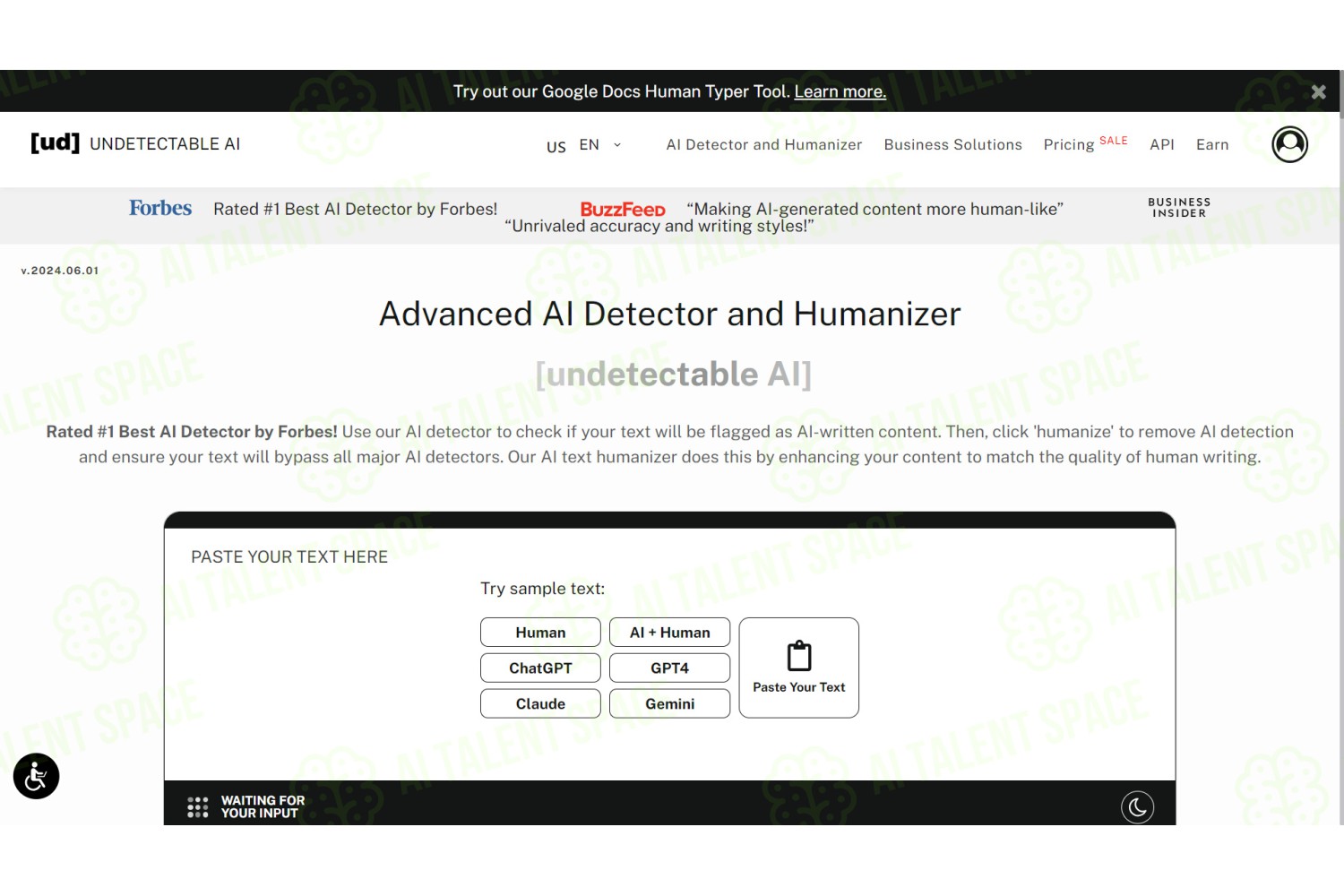Open Business Solutions menu item

(x=952, y=145)
